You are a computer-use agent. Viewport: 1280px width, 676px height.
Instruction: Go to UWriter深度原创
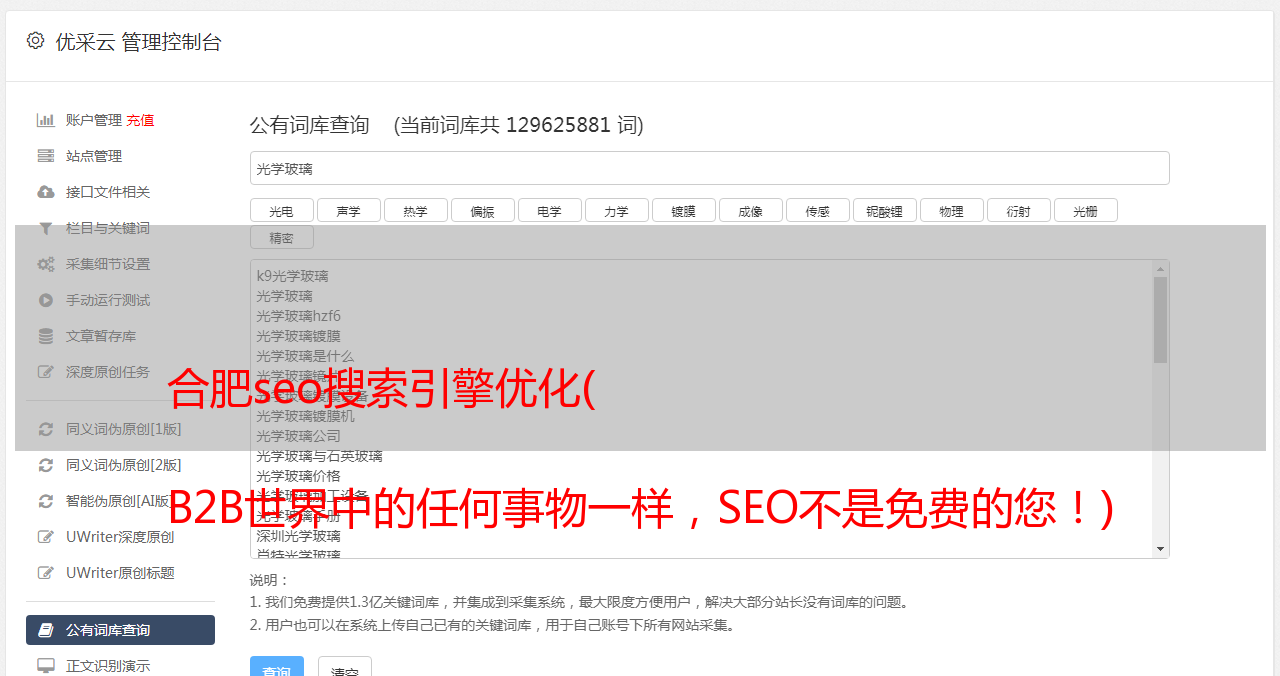coord(120,537)
